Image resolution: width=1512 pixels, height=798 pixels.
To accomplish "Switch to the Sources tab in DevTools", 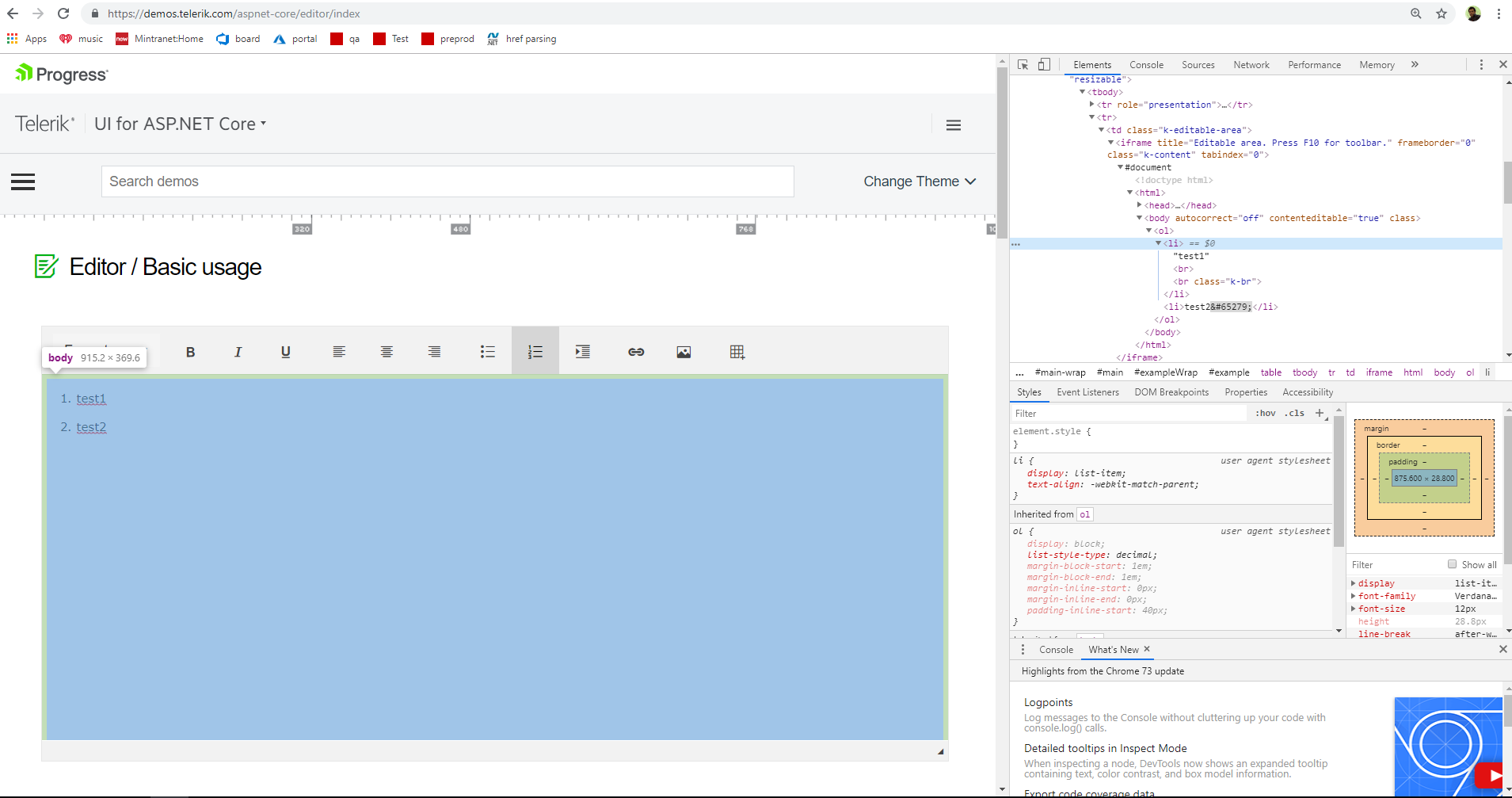I will (1198, 65).
